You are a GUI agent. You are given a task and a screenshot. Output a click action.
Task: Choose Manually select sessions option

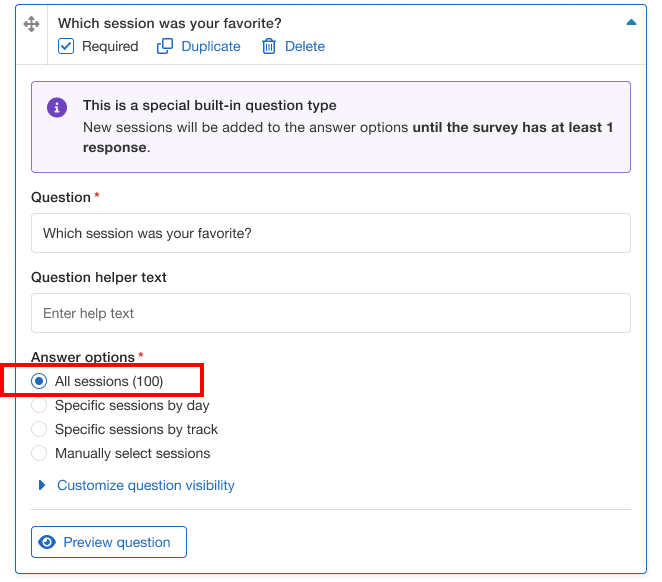point(39,453)
